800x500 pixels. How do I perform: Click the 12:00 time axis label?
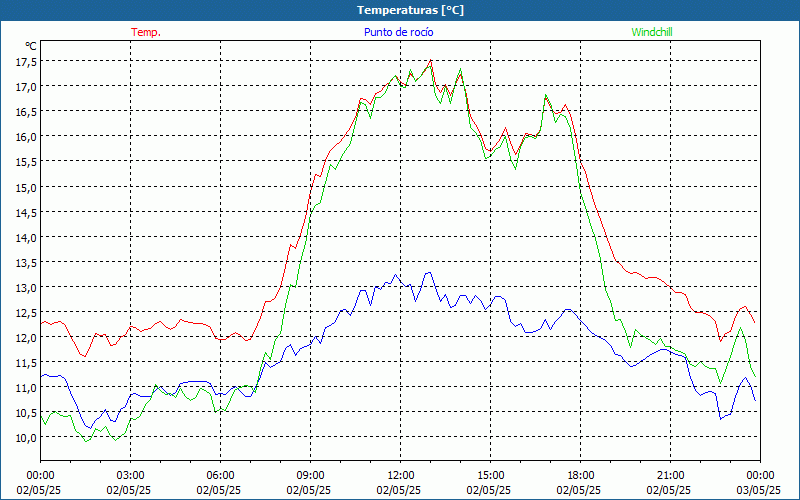click(x=401, y=476)
